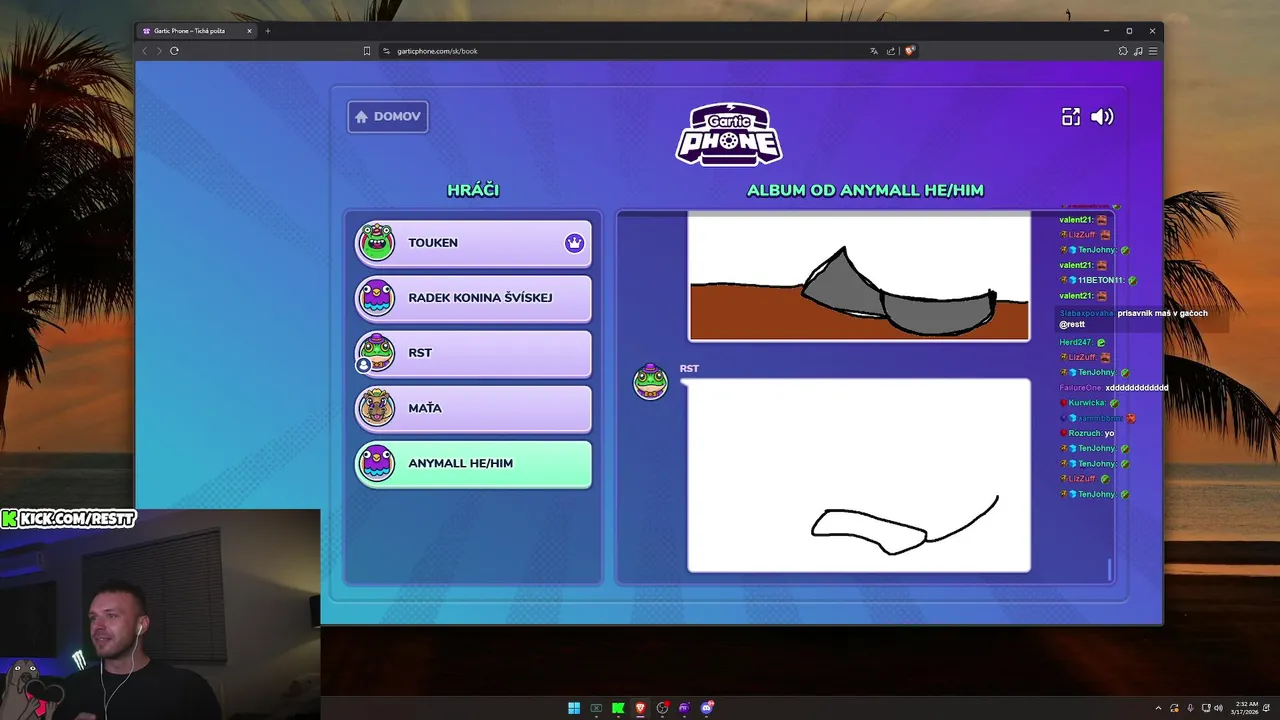Toggle fullscreen mode icon

coord(1071,117)
